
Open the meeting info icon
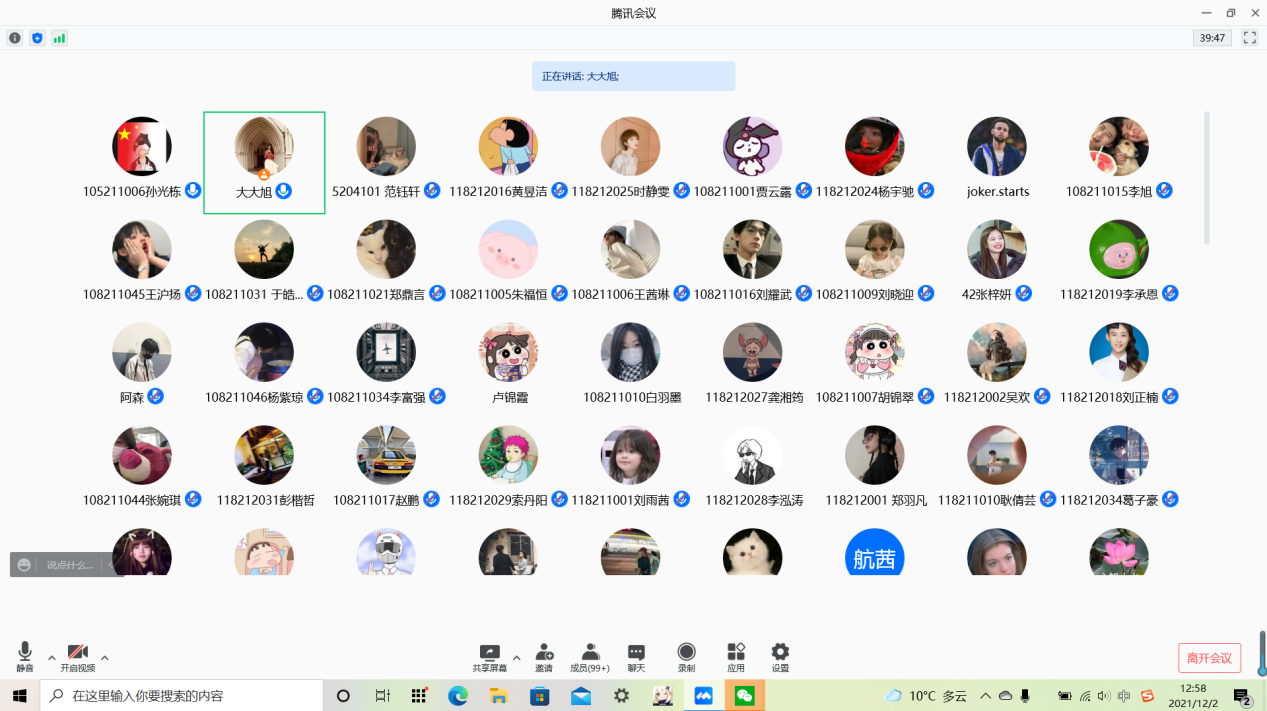(x=15, y=38)
